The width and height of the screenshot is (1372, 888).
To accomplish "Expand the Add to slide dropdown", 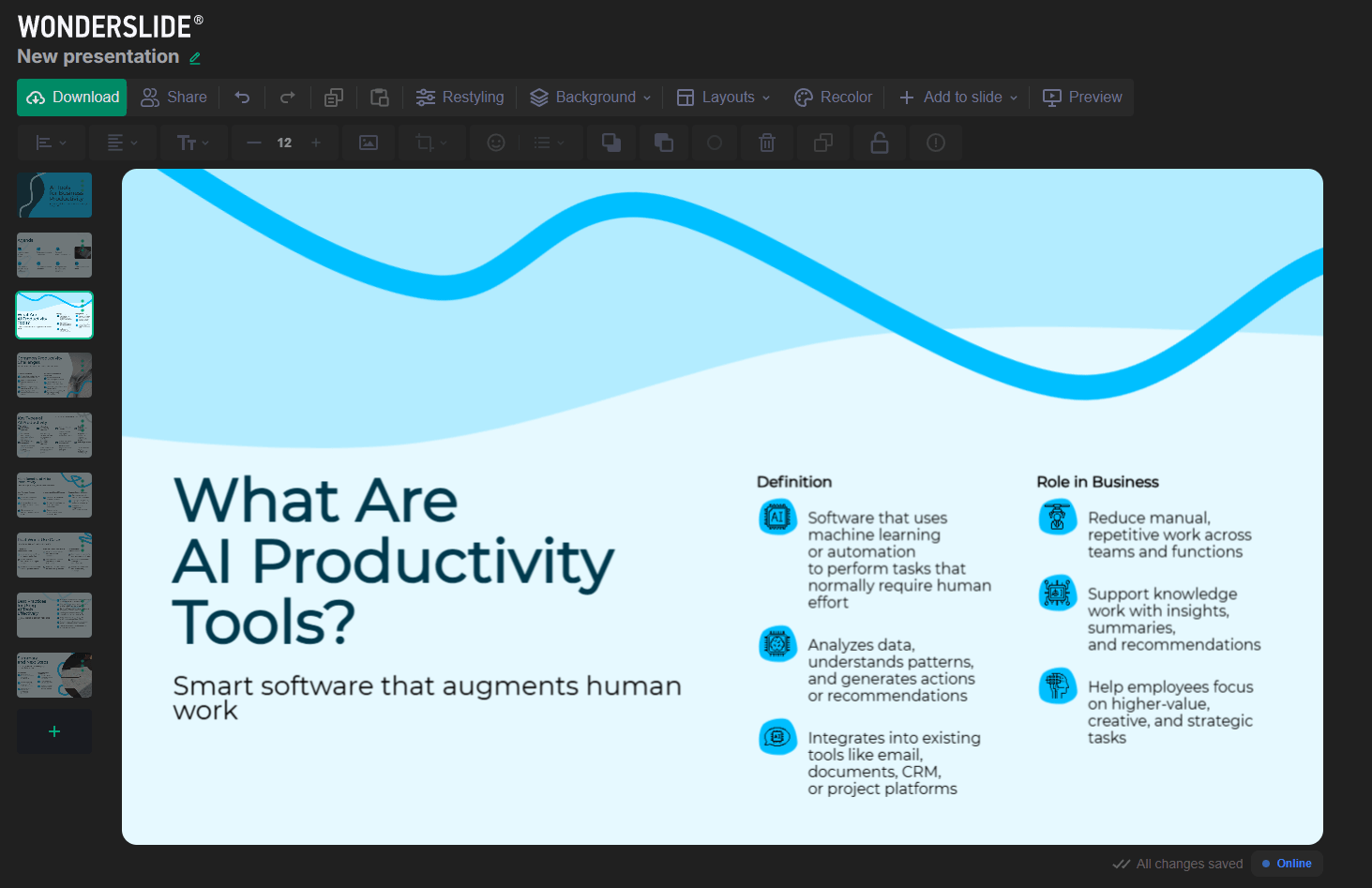I will click(x=957, y=98).
